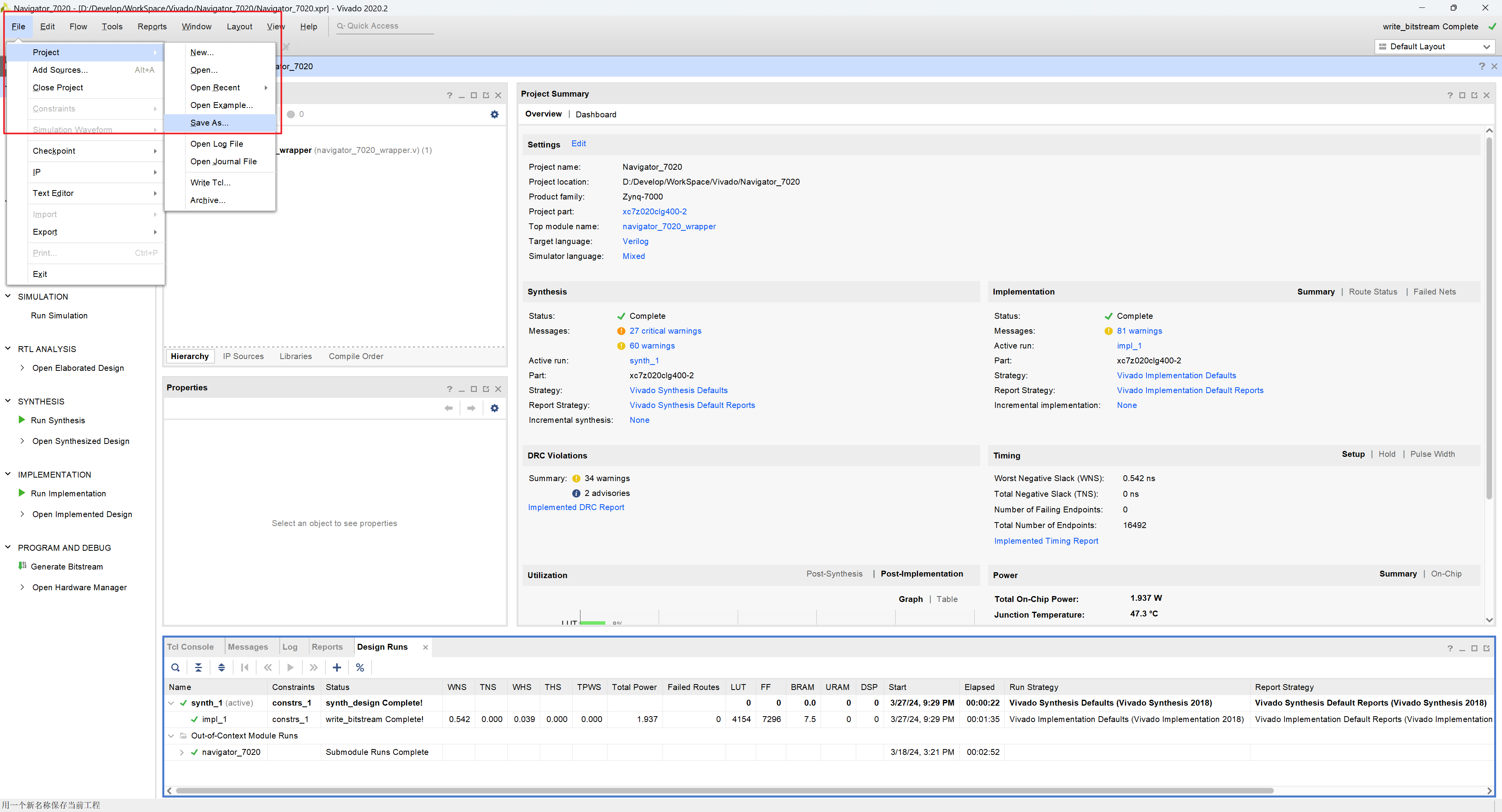
Task: Click the Design Runs search icon
Action: coord(175,667)
